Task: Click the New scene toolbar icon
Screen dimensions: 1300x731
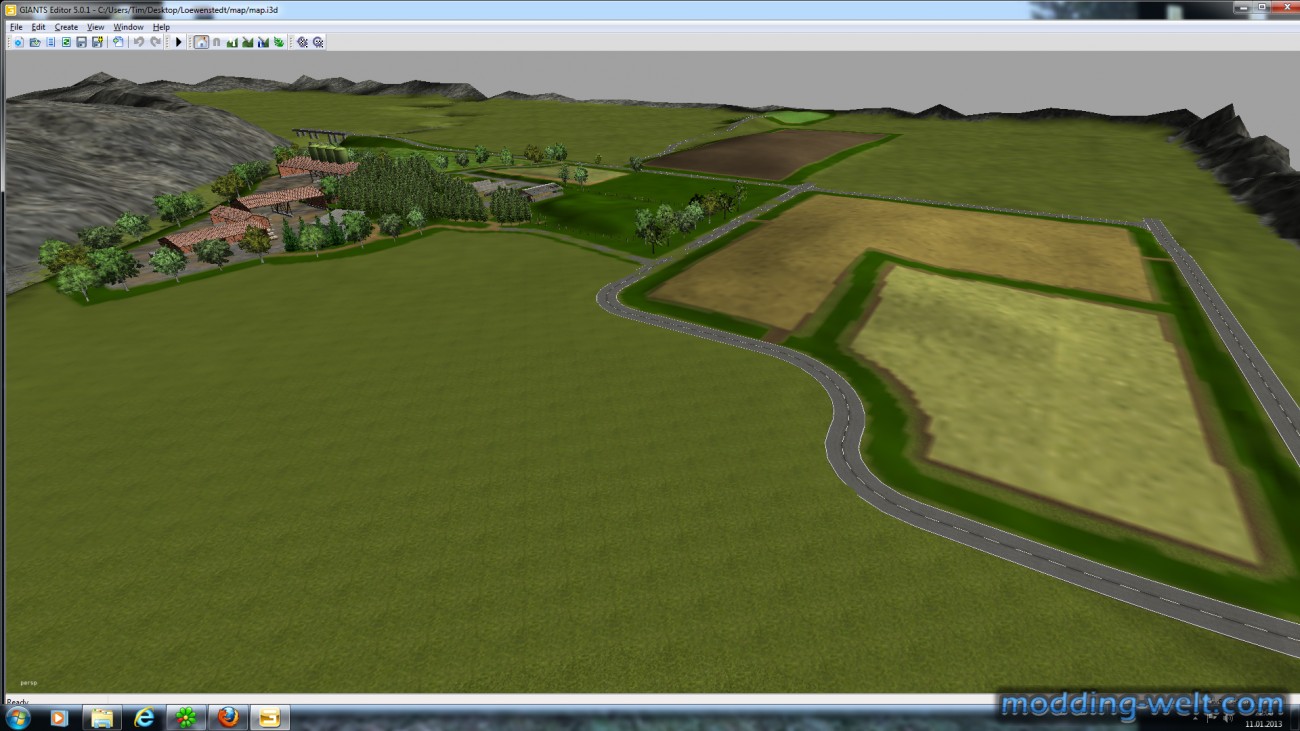Action: tap(18, 42)
